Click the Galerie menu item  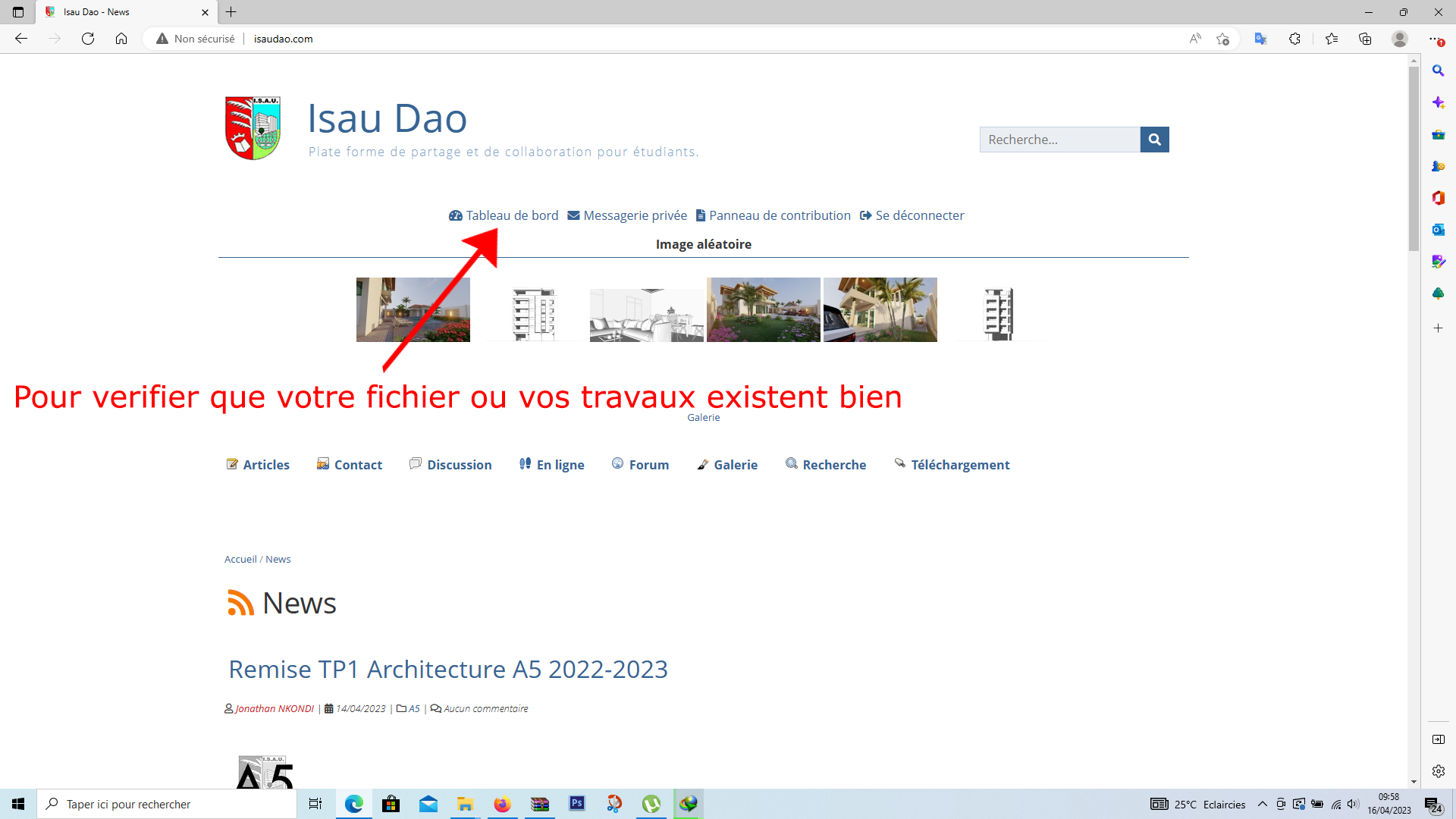click(x=735, y=465)
